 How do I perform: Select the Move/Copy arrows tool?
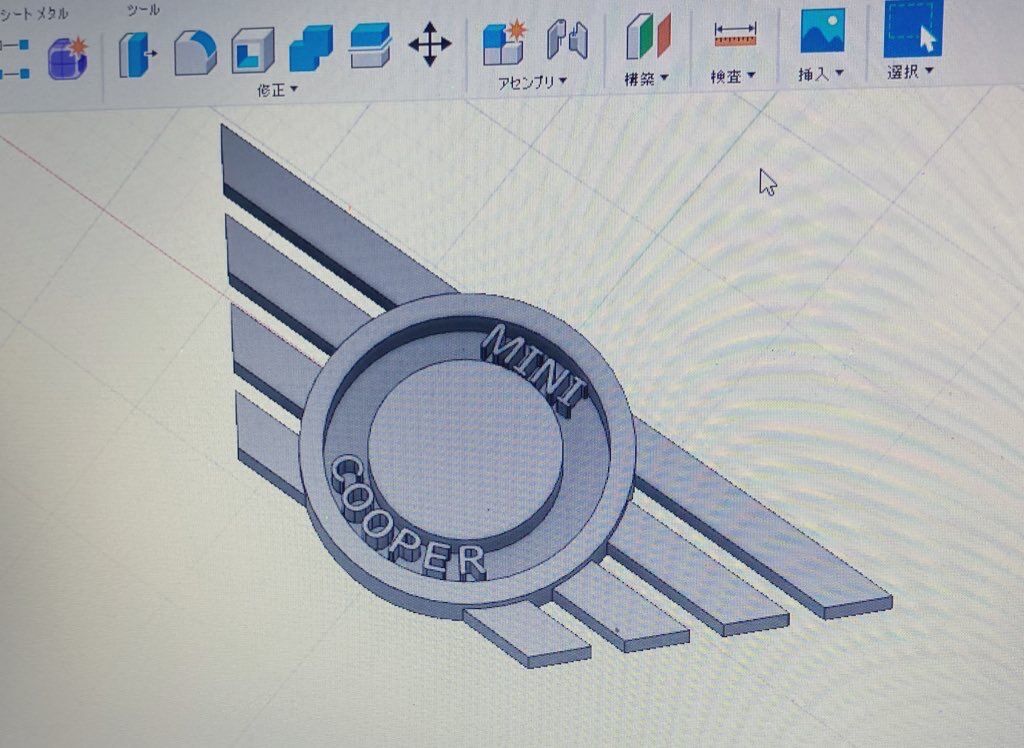click(x=429, y=44)
